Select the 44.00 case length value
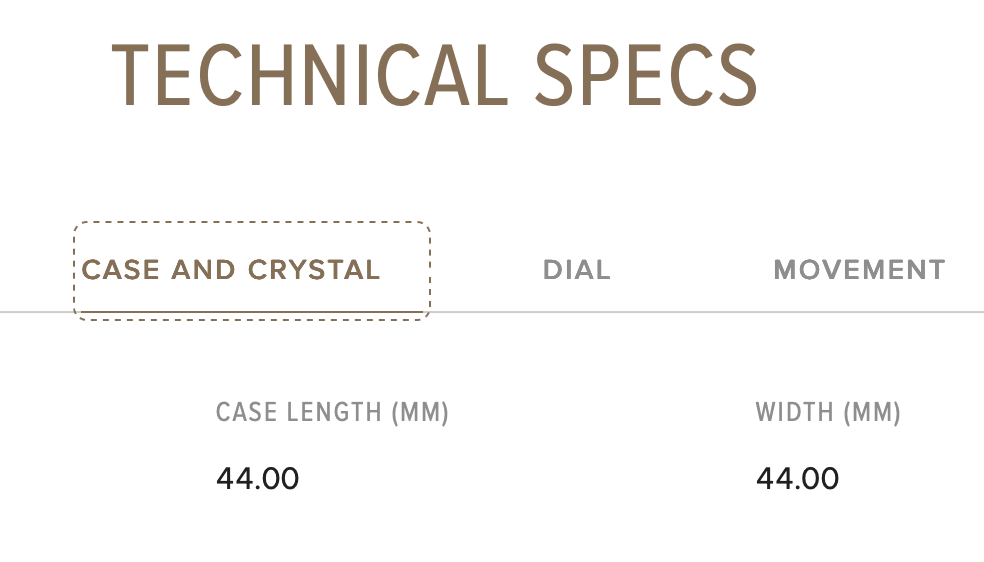The image size is (984, 562). click(257, 479)
